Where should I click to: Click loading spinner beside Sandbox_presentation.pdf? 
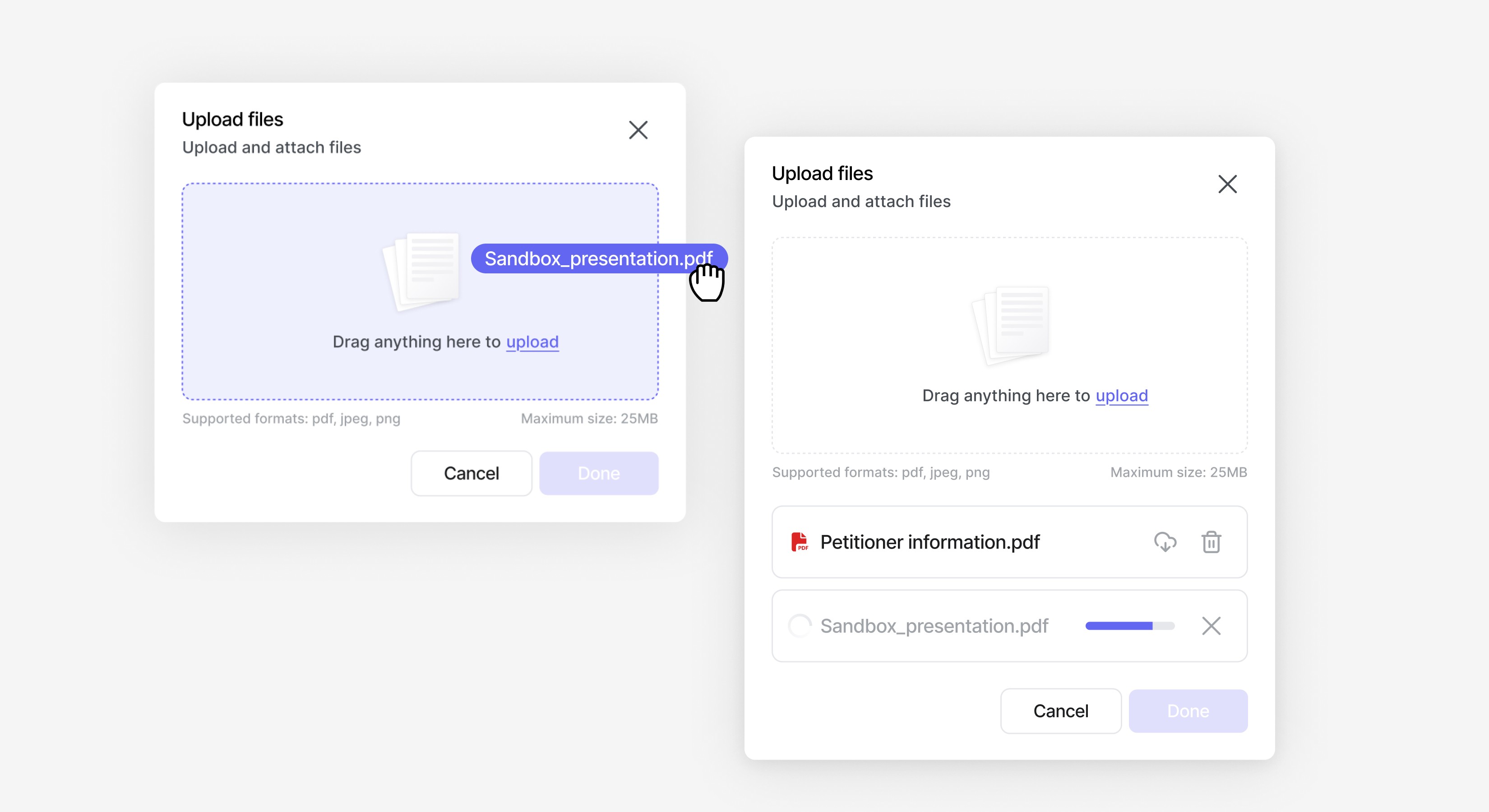(800, 626)
